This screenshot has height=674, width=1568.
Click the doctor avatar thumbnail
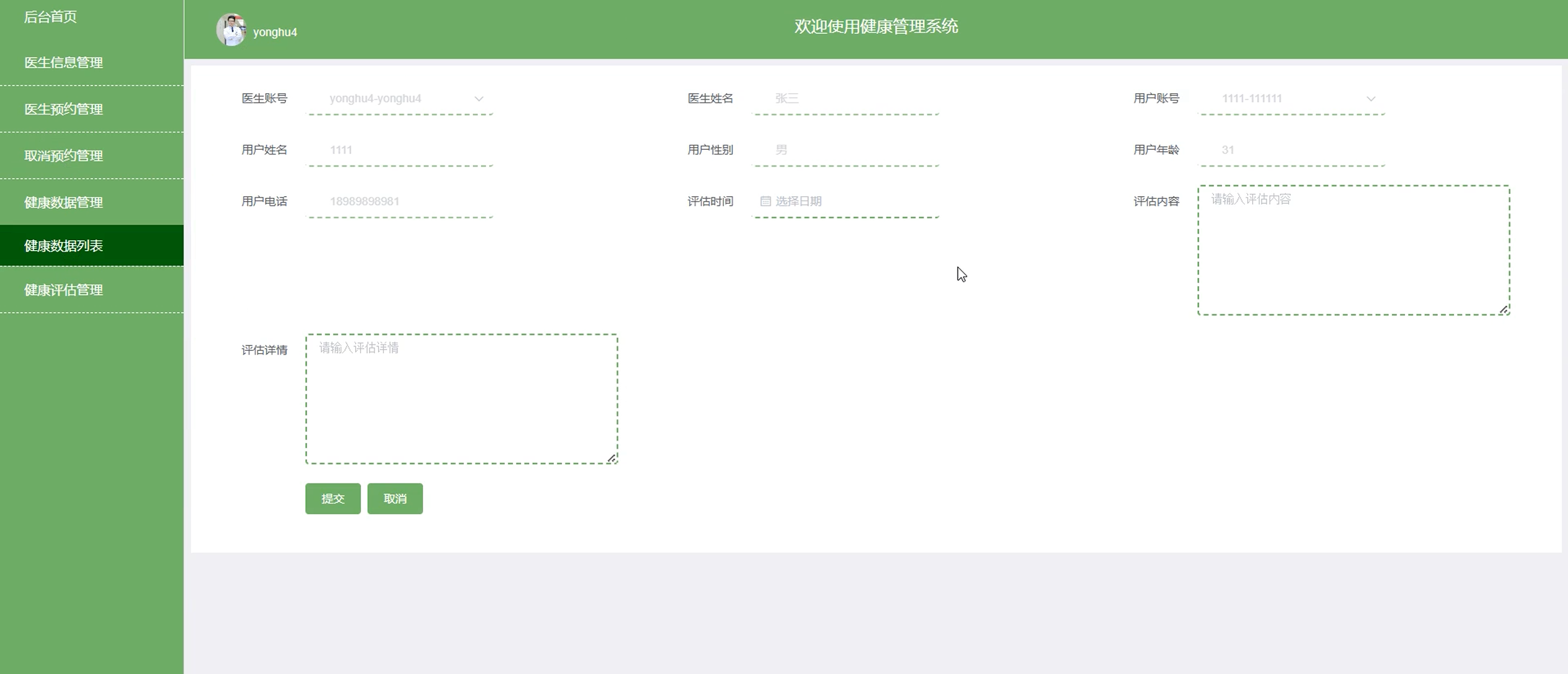(231, 29)
